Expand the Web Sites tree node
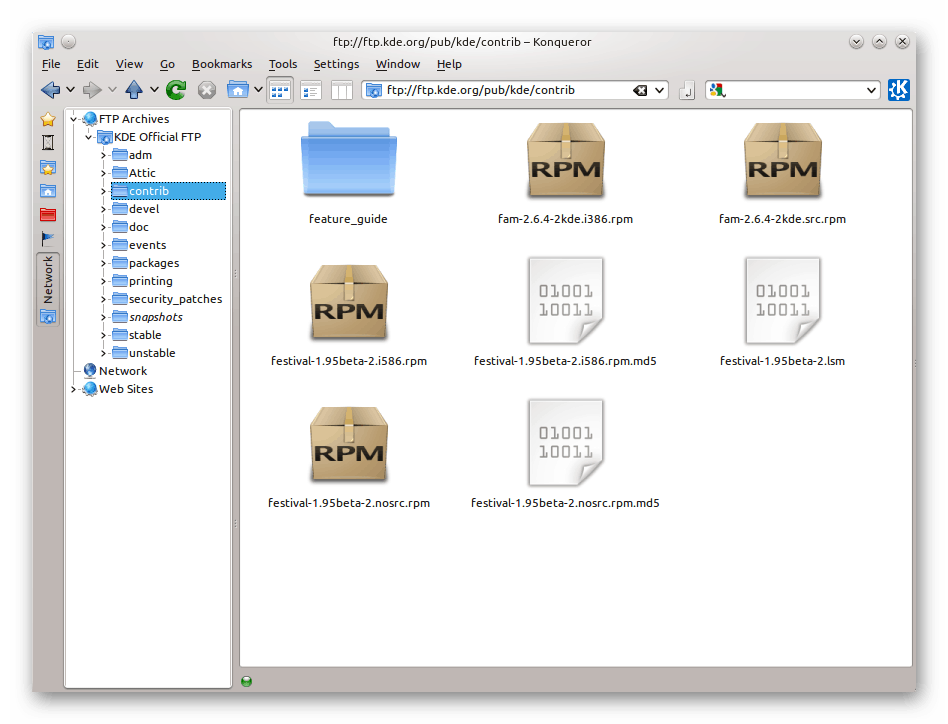The image size is (948, 724). [x=74, y=389]
